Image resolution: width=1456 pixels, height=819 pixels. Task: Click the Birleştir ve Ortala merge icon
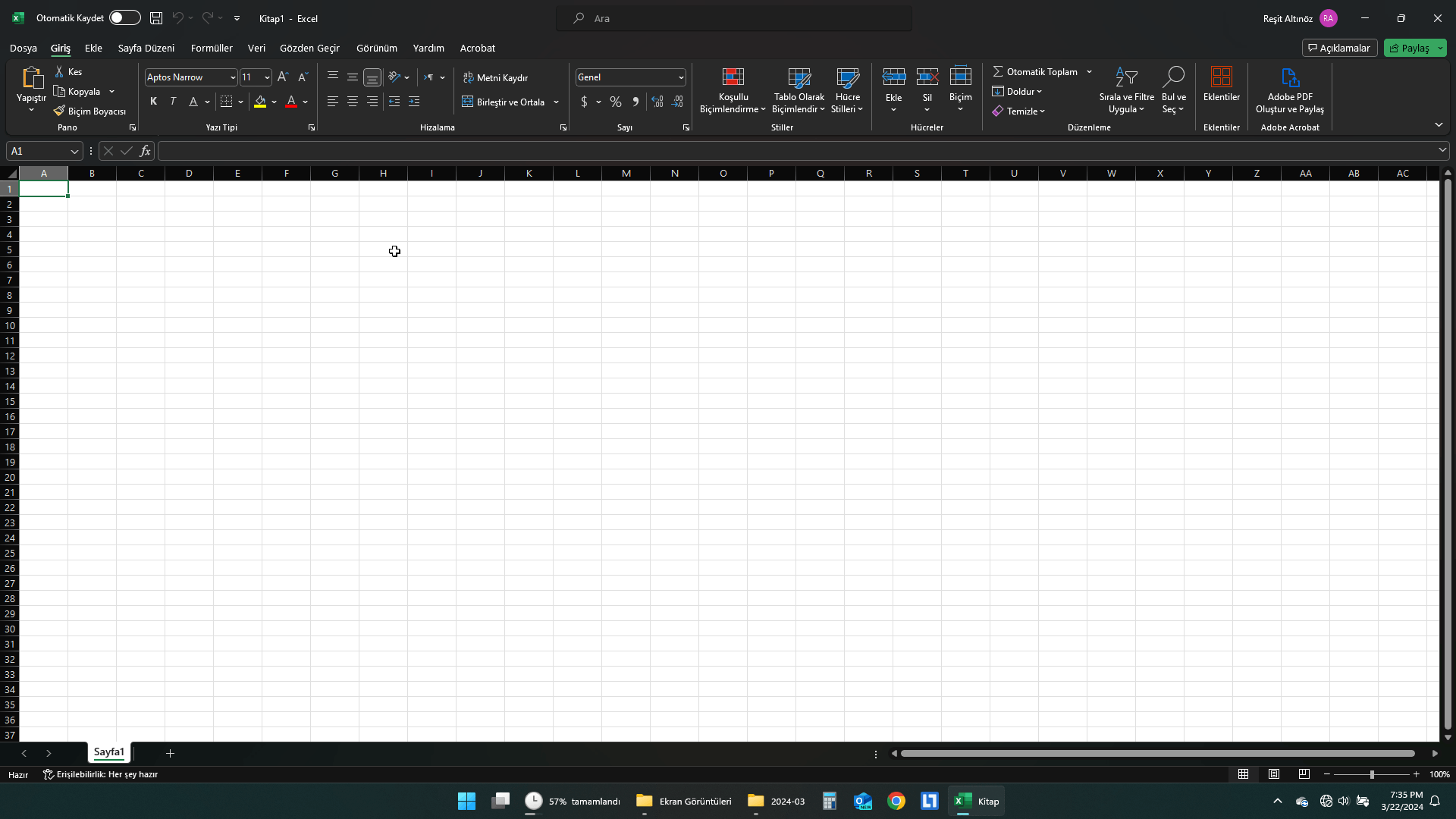[x=468, y=102]
